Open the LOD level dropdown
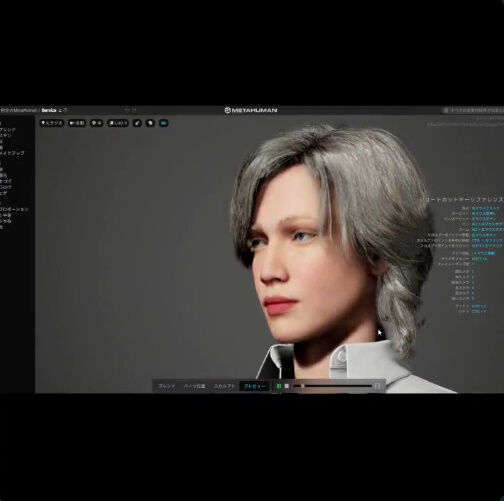Viewport: 504px width, 501px height. [118, 123]
